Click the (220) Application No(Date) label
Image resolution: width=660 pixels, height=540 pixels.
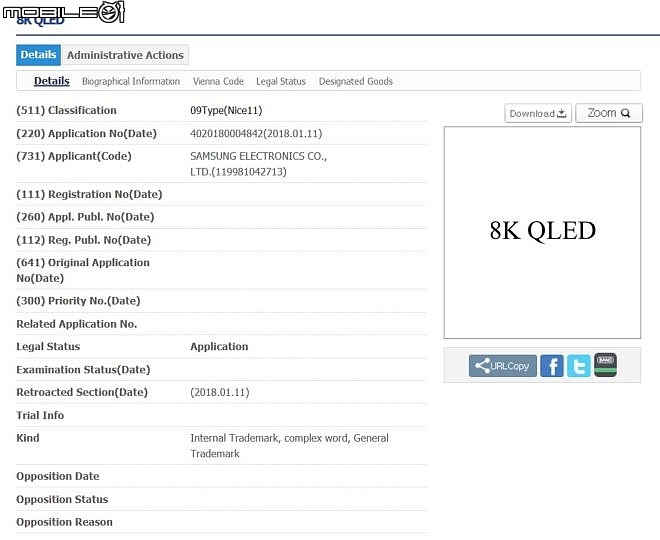(86, 133)
